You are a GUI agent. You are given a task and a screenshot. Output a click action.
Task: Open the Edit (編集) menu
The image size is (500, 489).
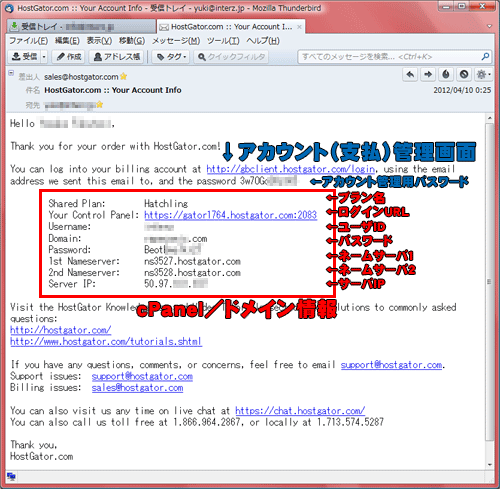coord(67,41)
